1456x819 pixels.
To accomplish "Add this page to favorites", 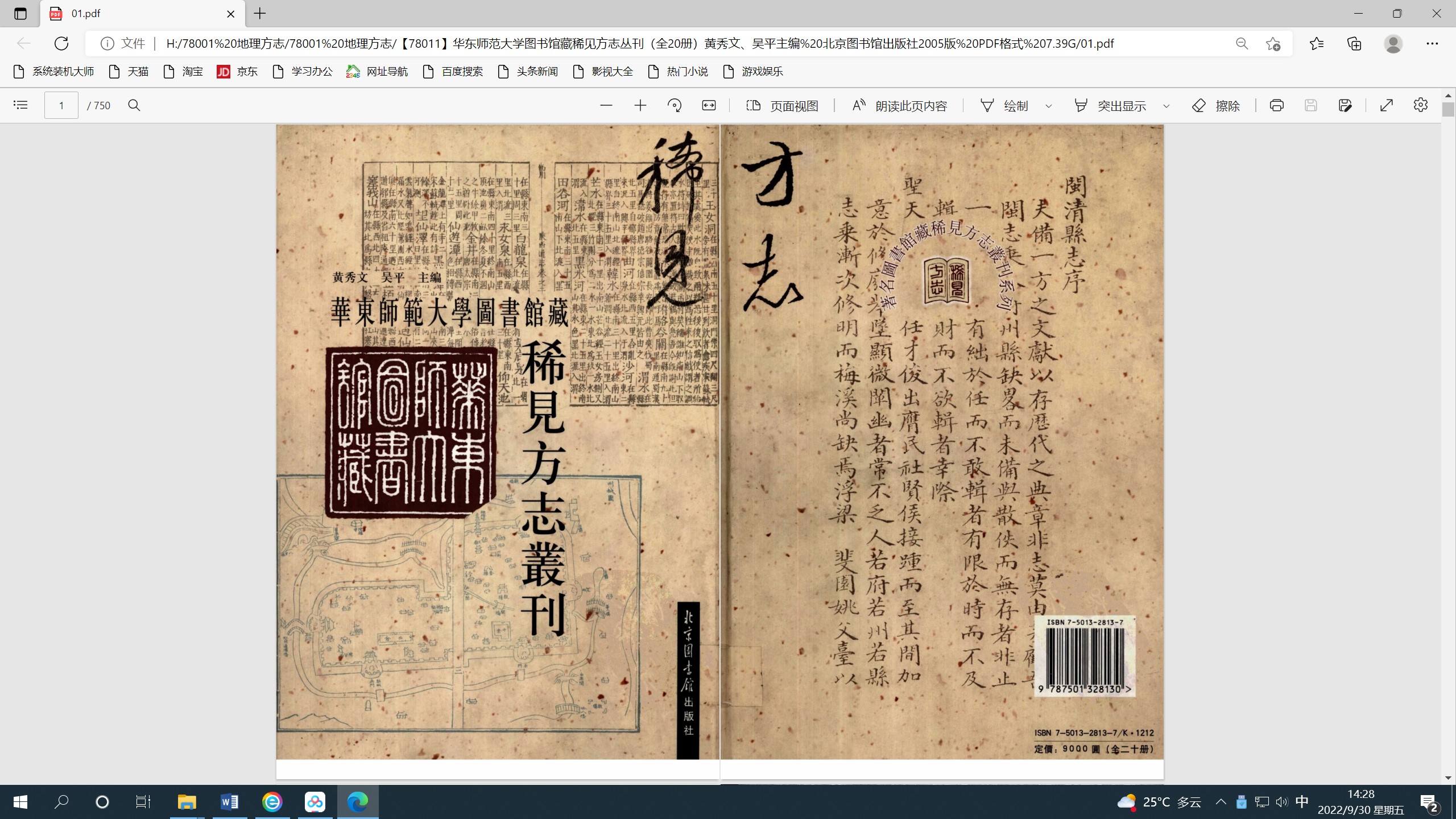I will [1273, 43].
